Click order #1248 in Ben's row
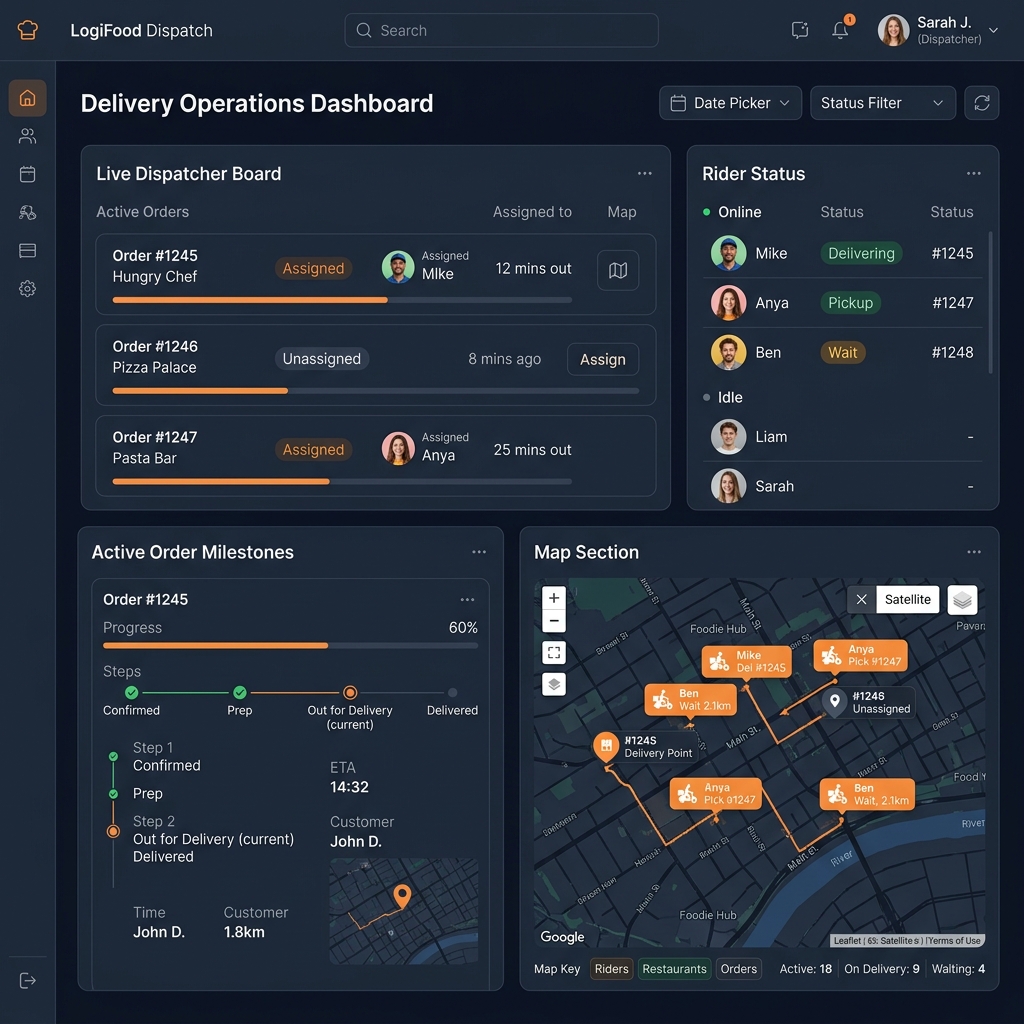Viewport: 1024px width, 1024px height. click(952, 353)
